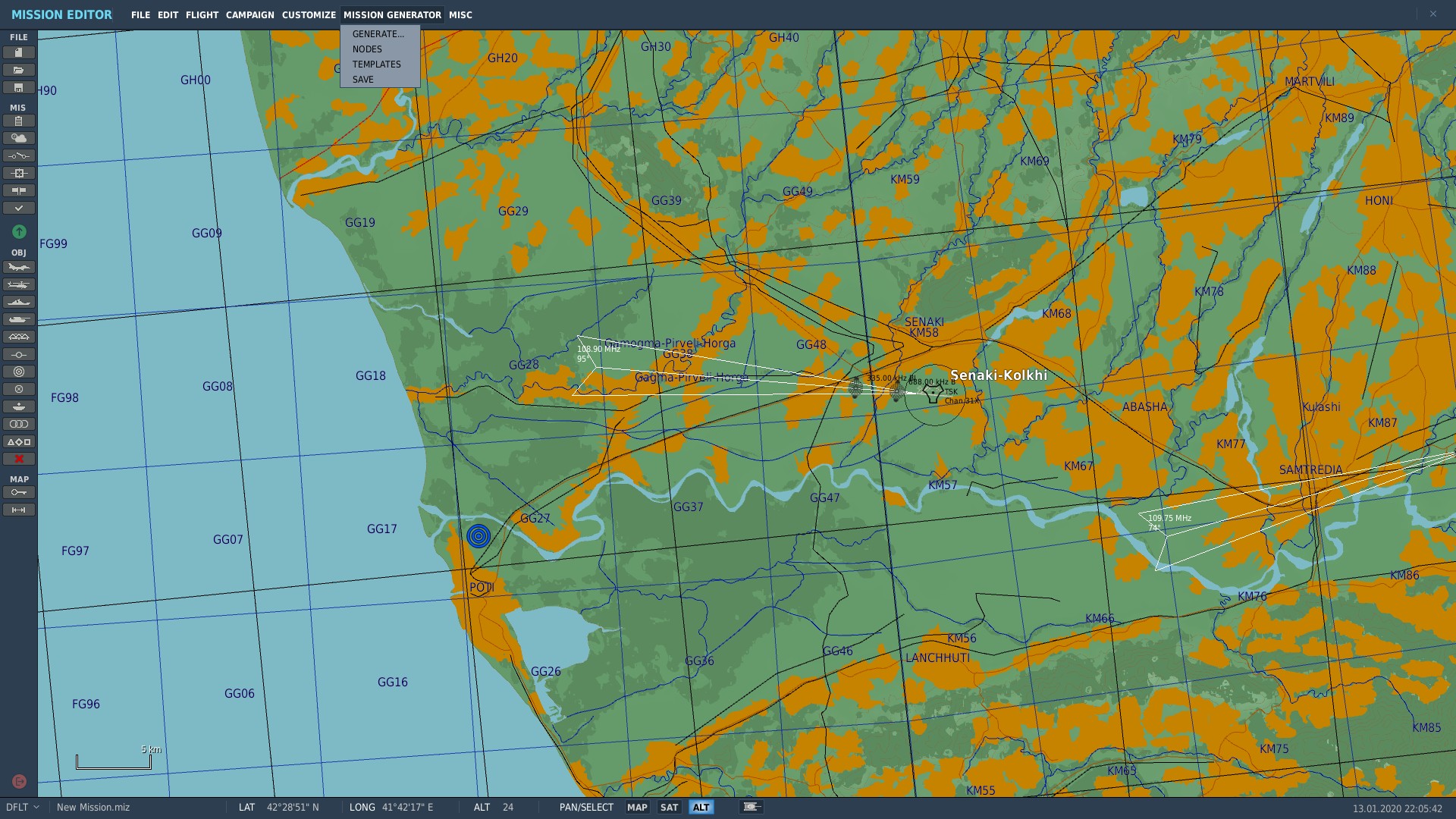The image size is (1456, 819).
Task: Click the Senaki-Kolkhi airbase label
Action: coord(999,375)
